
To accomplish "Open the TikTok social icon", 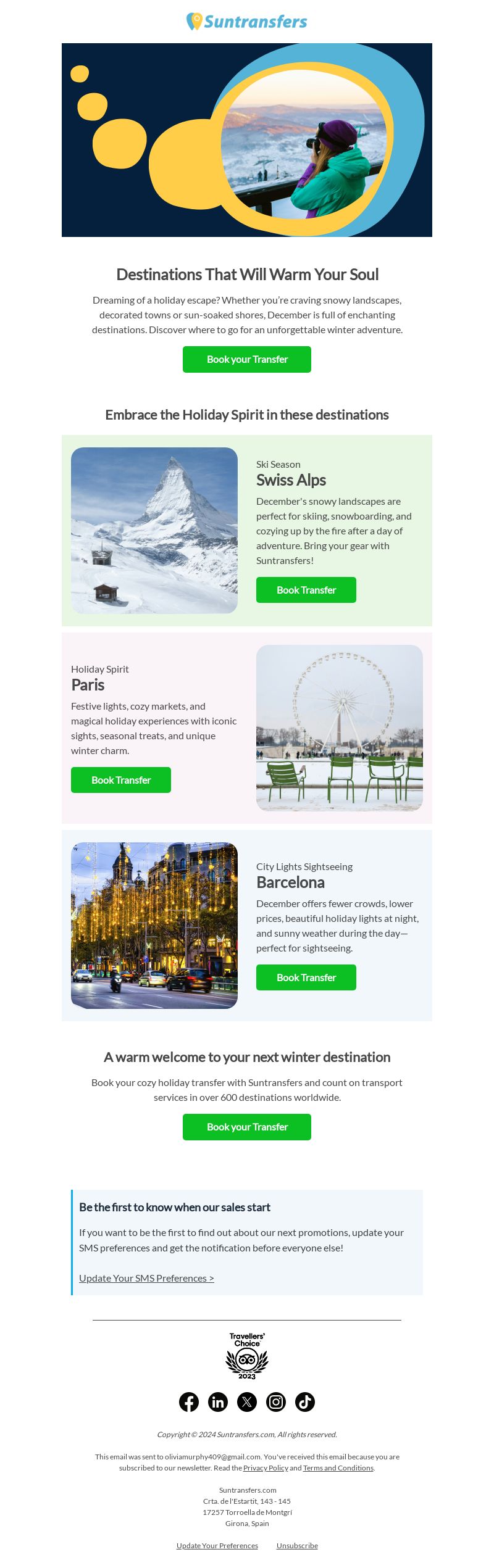I will pyautogui.click(x=305, y=1402).
